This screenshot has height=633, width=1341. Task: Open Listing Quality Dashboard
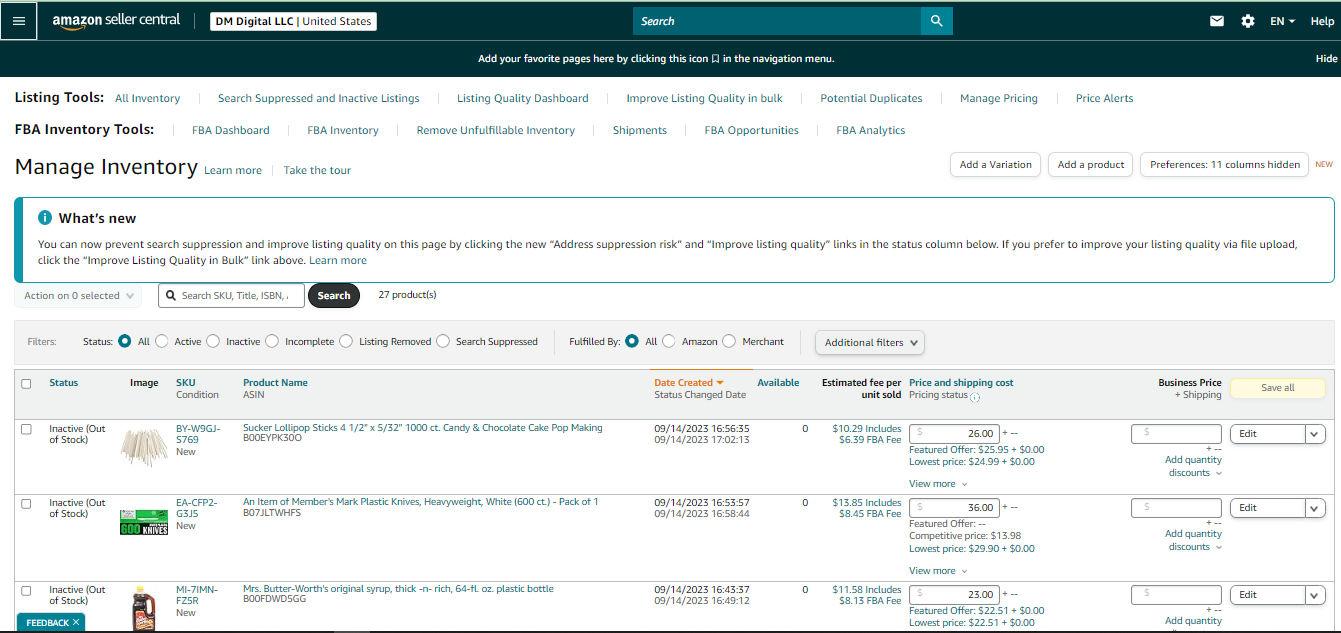coord(523,98)
